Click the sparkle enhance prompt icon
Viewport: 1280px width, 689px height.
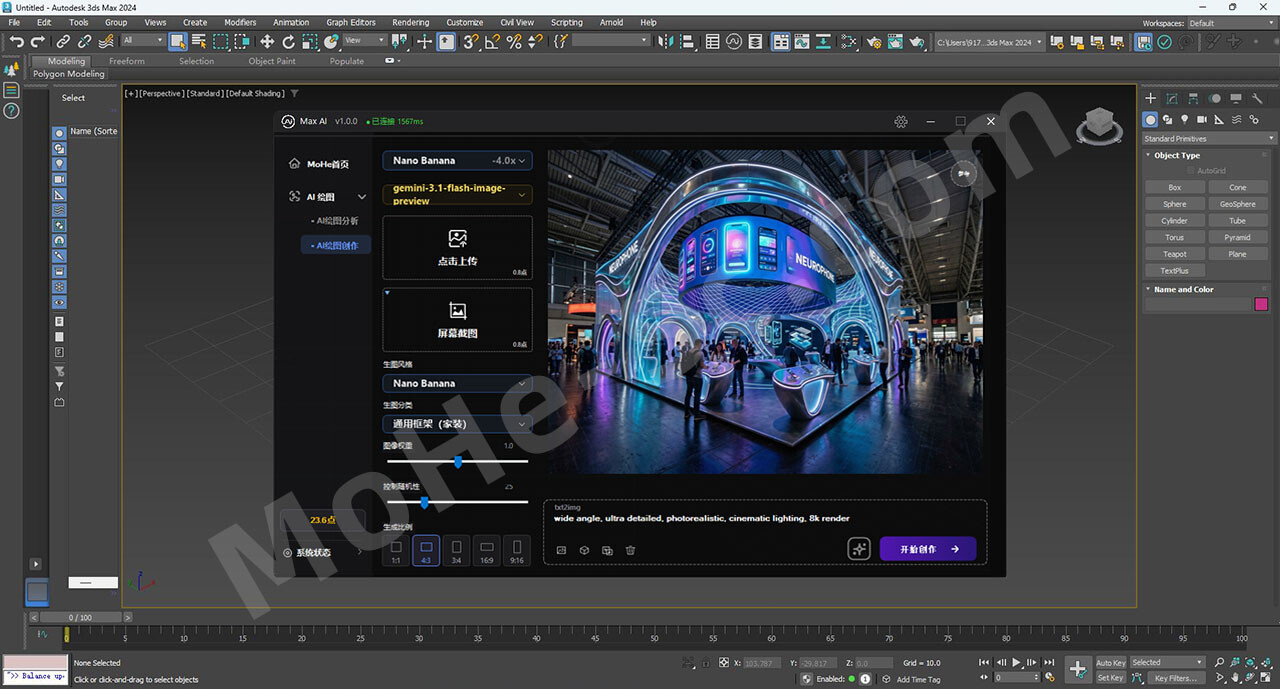click(x=859, y=549)
